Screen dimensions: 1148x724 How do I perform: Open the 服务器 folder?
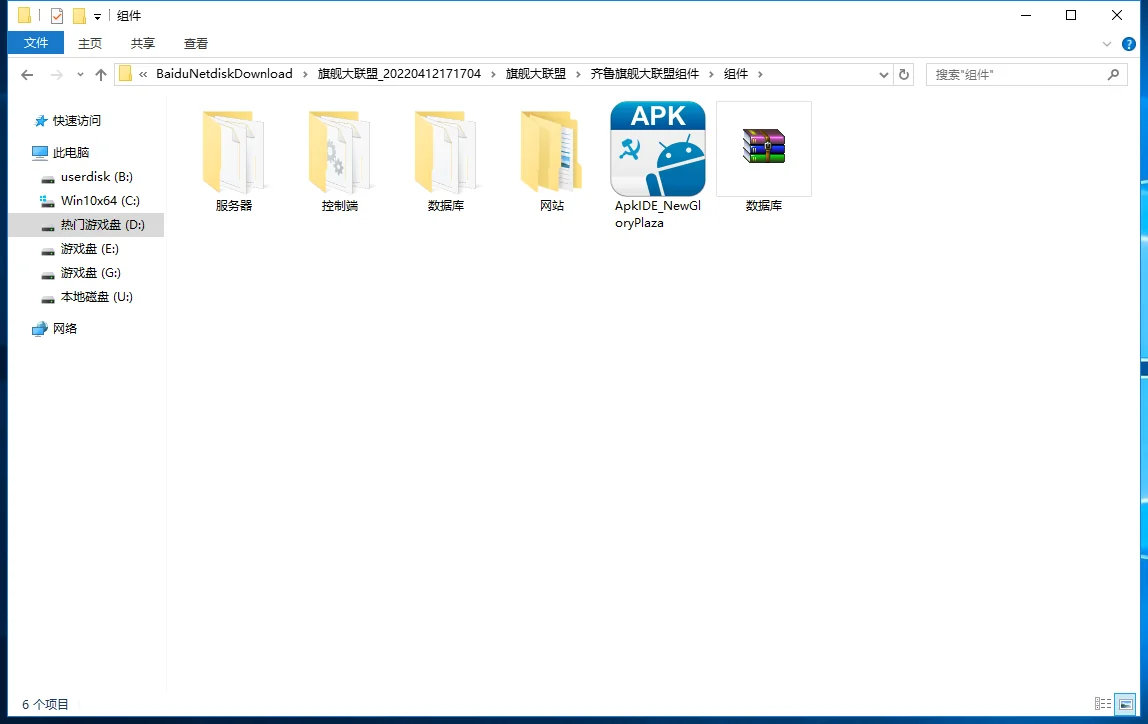click(234, 153)
